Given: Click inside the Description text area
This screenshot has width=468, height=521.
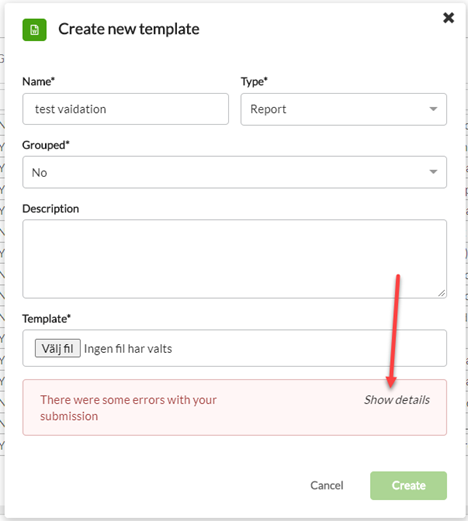Looking at the screenshot, I should coord(234,259).
